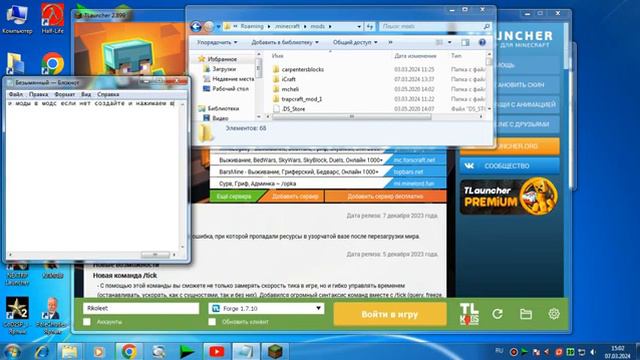Open the address bar history dropdown arrow
Viewport: 640px width, 360px height.
359,27
